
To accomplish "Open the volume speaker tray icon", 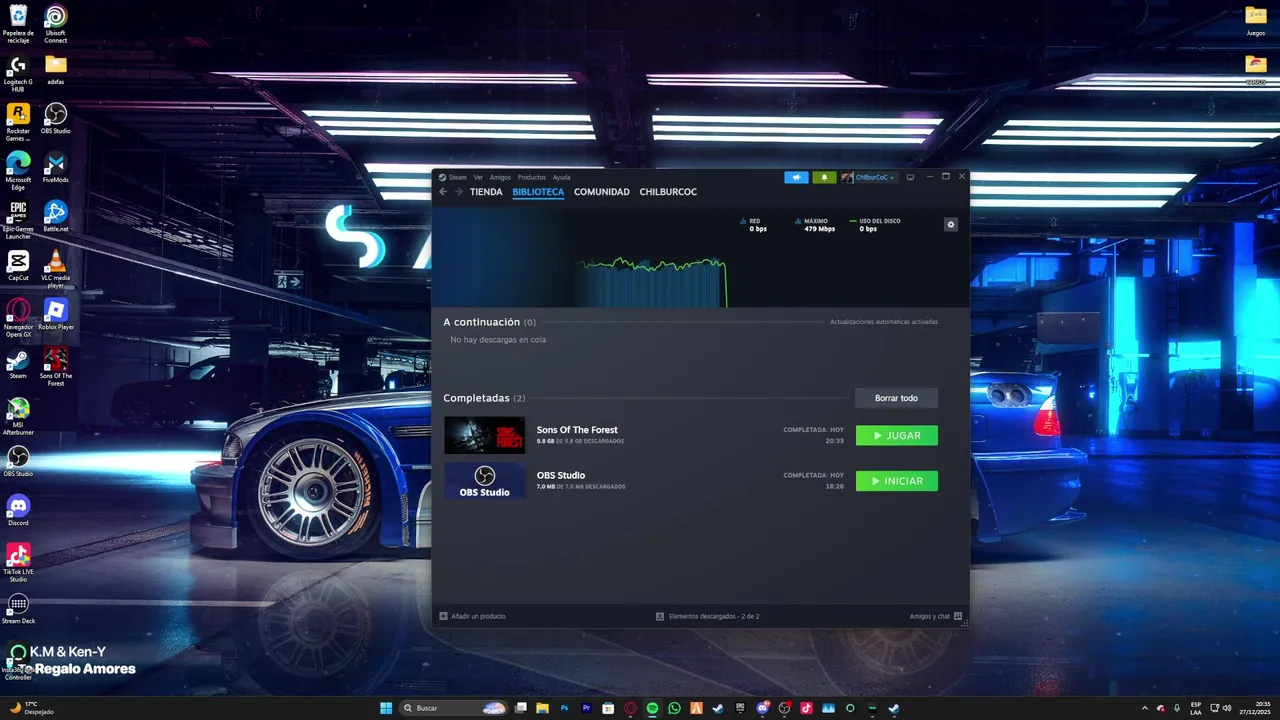I will pyautogui.click(x=1227, y=708).
